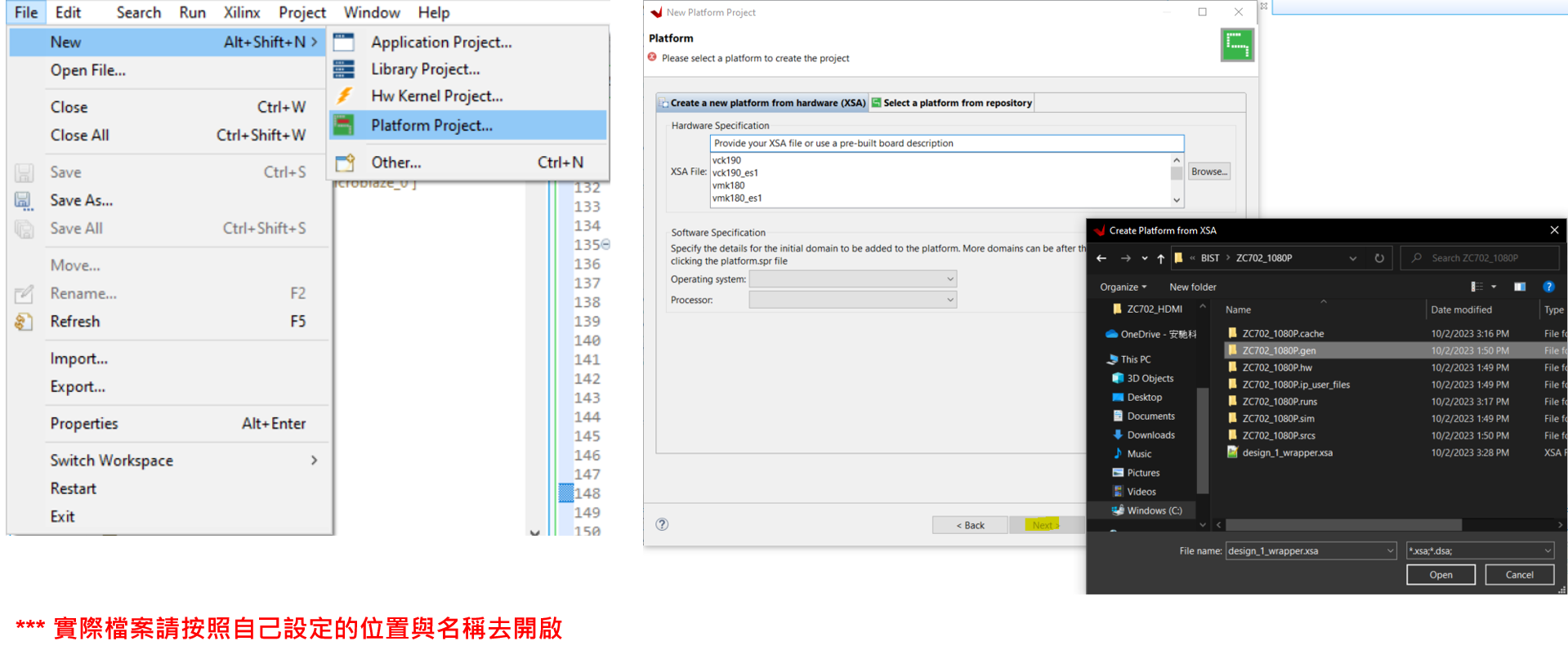Select Import... in File menu

click(78, 358)
